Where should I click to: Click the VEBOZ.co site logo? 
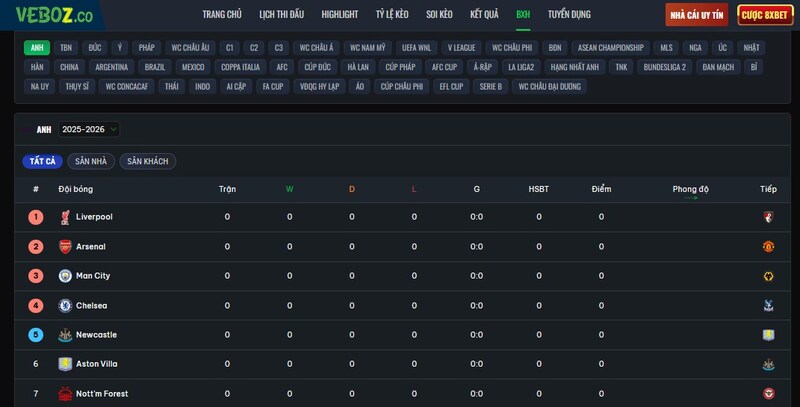point(54,15)
